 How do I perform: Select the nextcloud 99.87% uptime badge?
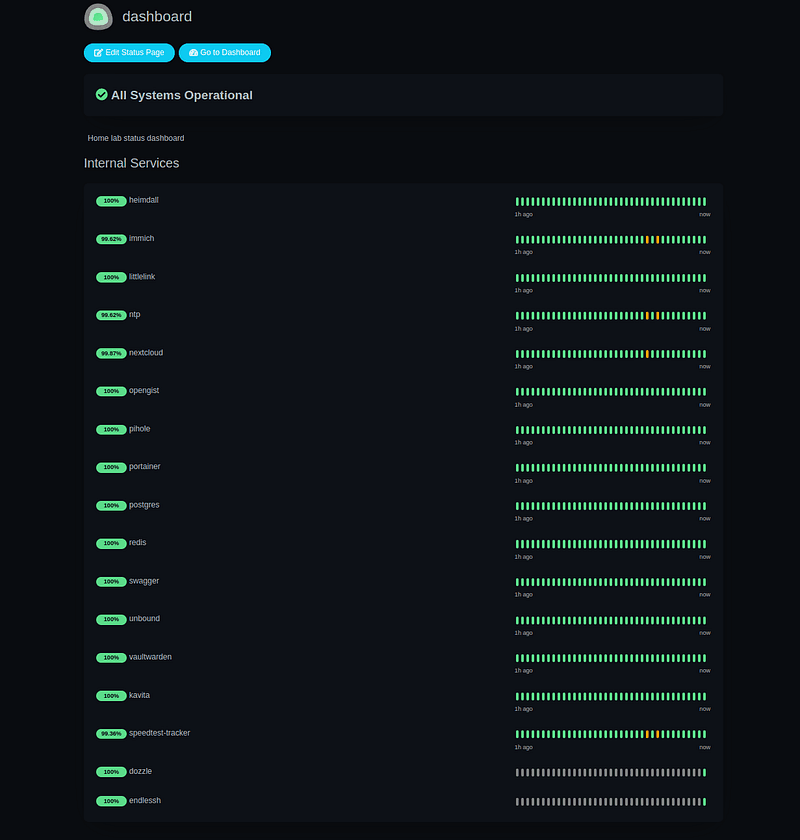pyautogui.click(x=111, y=353)
